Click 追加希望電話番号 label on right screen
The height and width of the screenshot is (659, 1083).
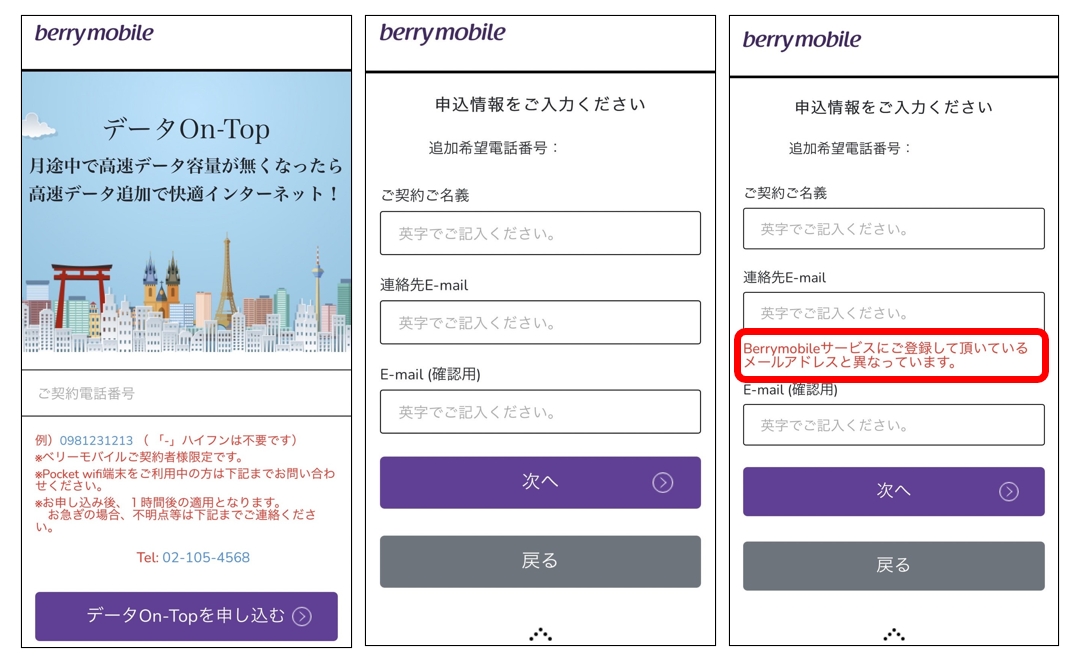tap(850, 149)
